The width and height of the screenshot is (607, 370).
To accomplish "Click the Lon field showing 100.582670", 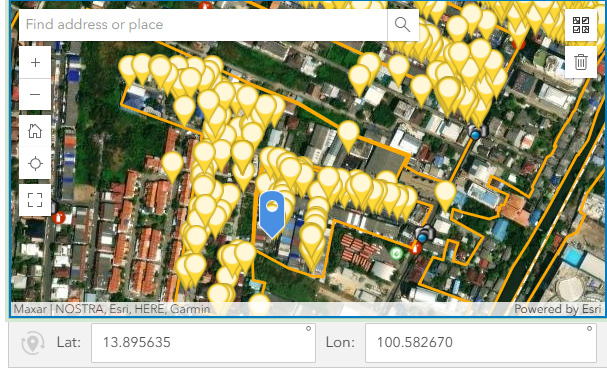I will (481, 343).
